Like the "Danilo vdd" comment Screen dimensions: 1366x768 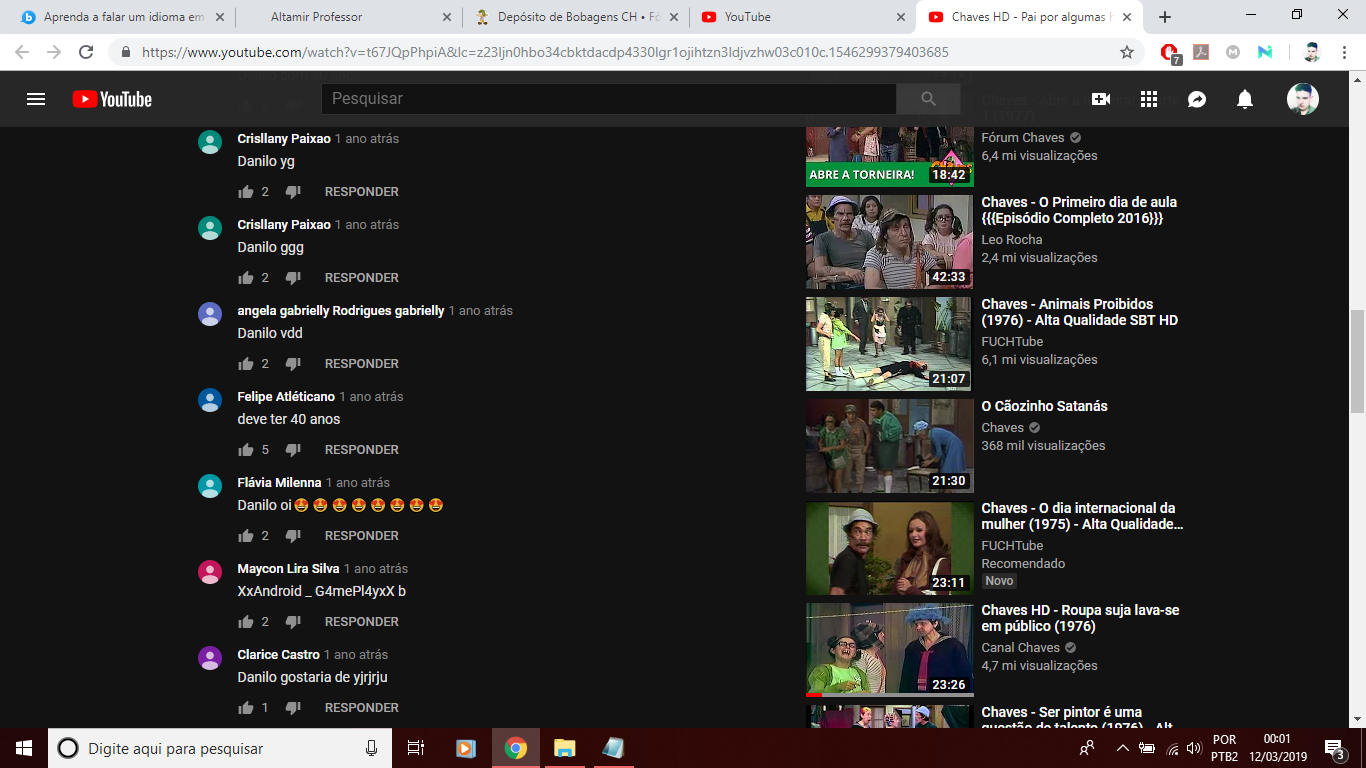coord(246,364)
